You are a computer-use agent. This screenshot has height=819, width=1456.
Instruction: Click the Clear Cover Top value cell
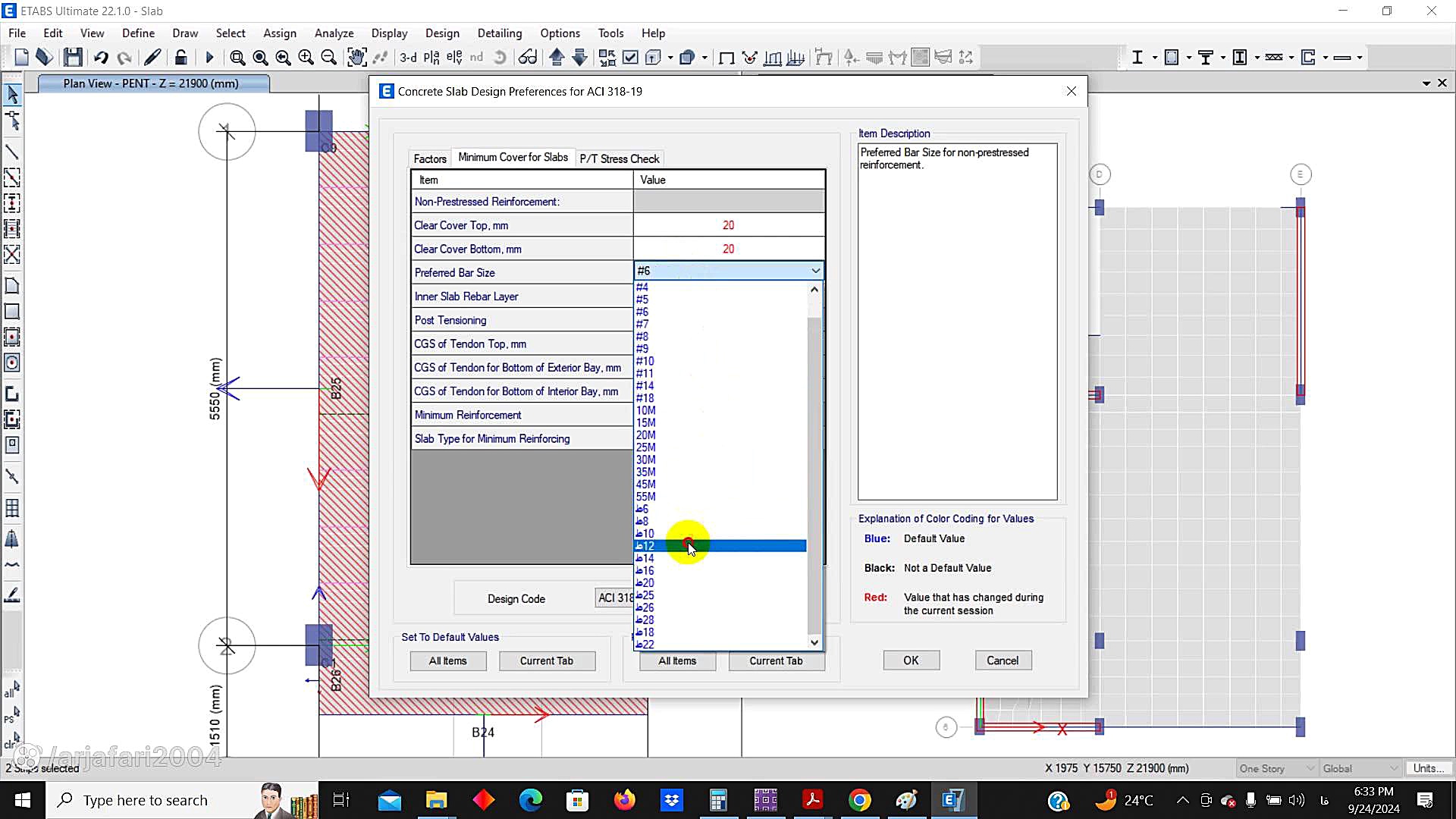click(729, 225)
